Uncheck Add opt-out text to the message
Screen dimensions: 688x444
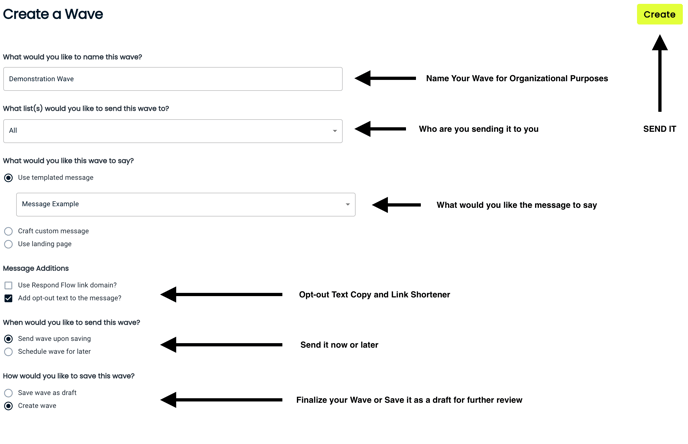pos(9,298)
